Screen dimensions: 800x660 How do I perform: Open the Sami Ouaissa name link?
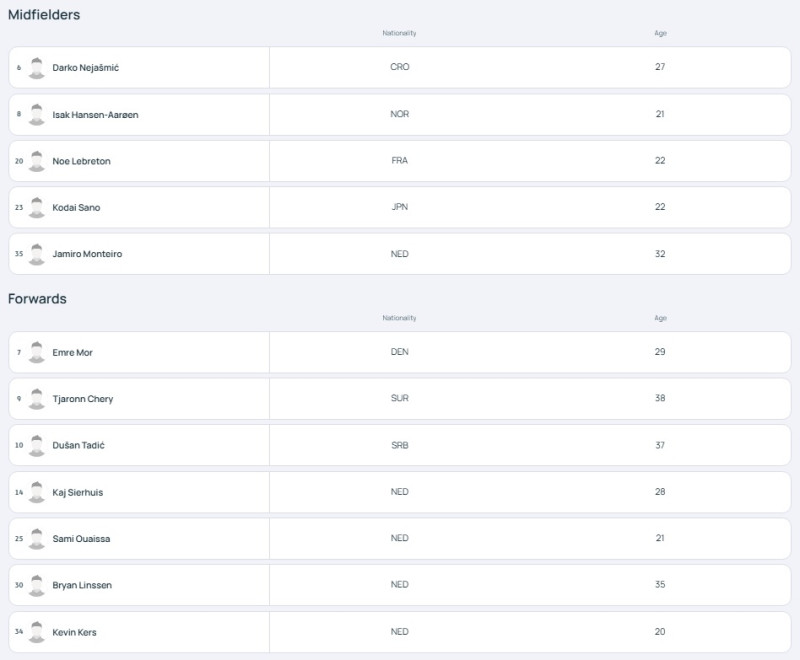click(81, 539)
